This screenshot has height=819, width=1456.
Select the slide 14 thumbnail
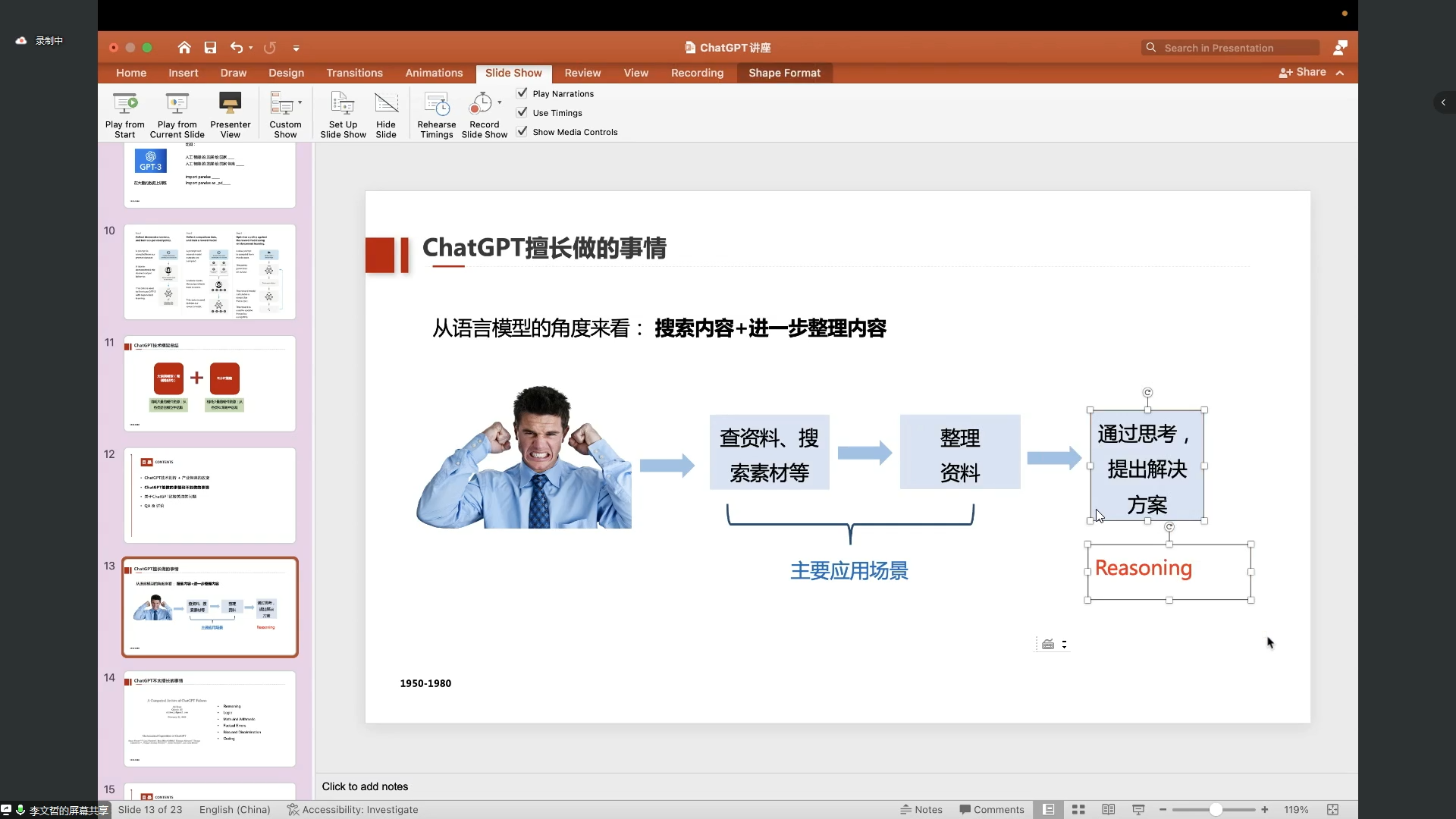click(x=209, y=719)
